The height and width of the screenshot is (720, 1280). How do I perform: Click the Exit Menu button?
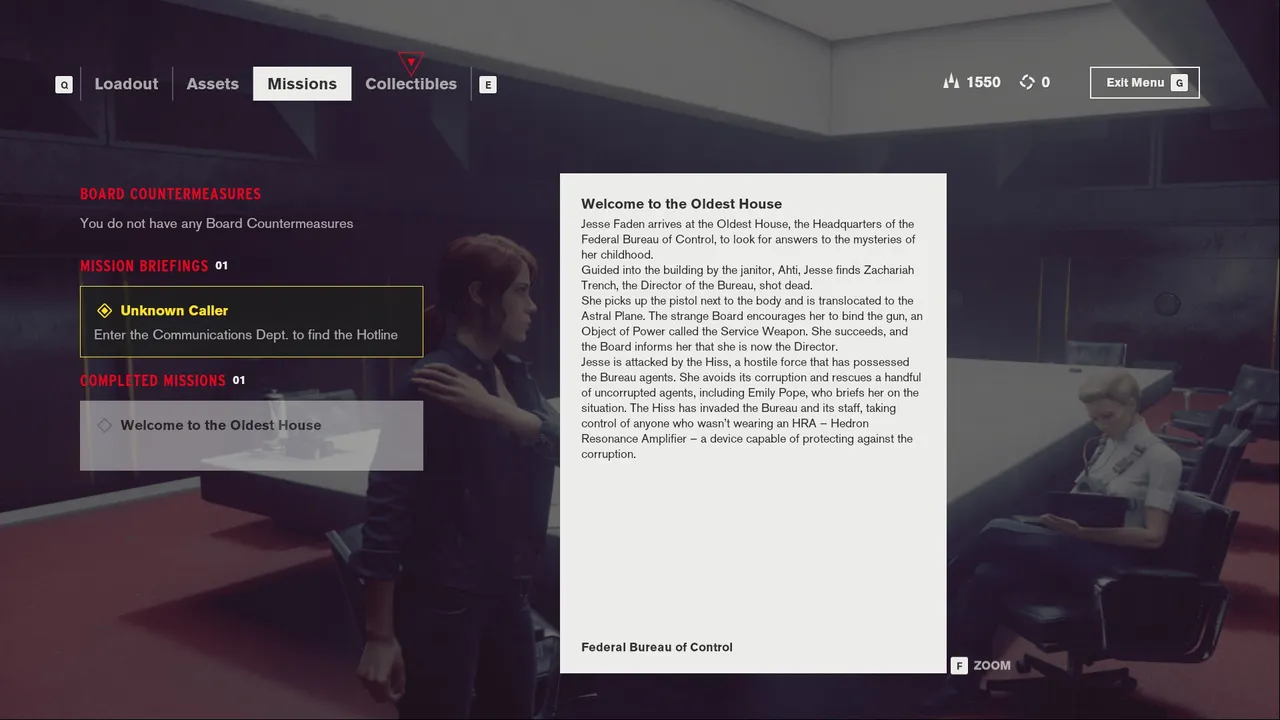pos(1144,83)
